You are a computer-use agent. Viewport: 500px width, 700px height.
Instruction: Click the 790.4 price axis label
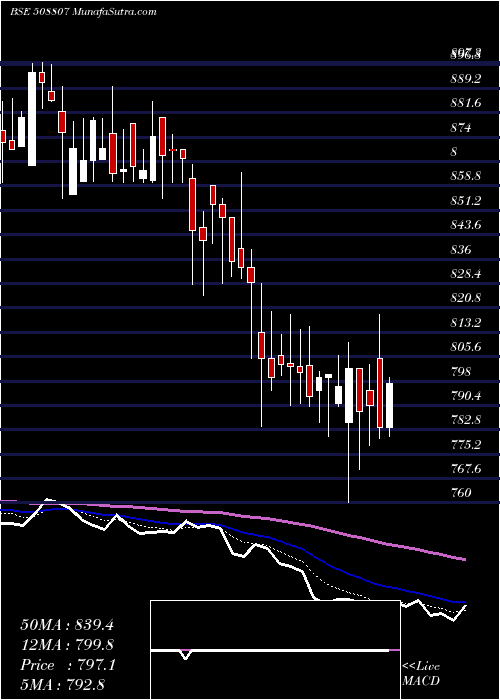click(466, 396)
